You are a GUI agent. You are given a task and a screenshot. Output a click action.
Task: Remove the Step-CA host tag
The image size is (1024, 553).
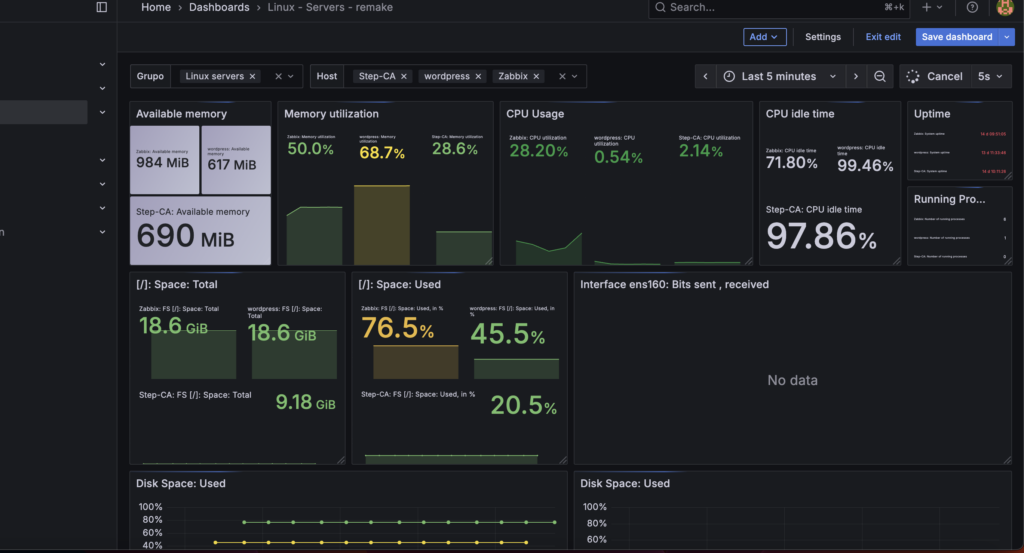coord(405,77)
